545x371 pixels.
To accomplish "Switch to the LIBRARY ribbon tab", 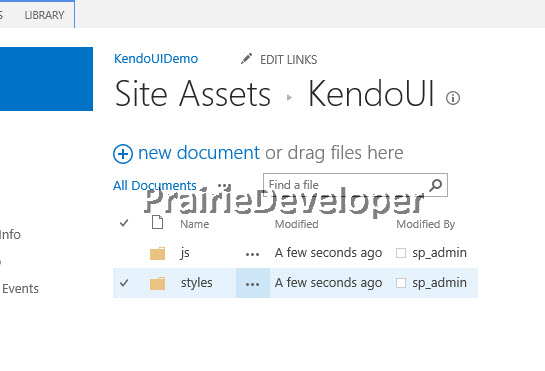I will (x=44, y=15).
